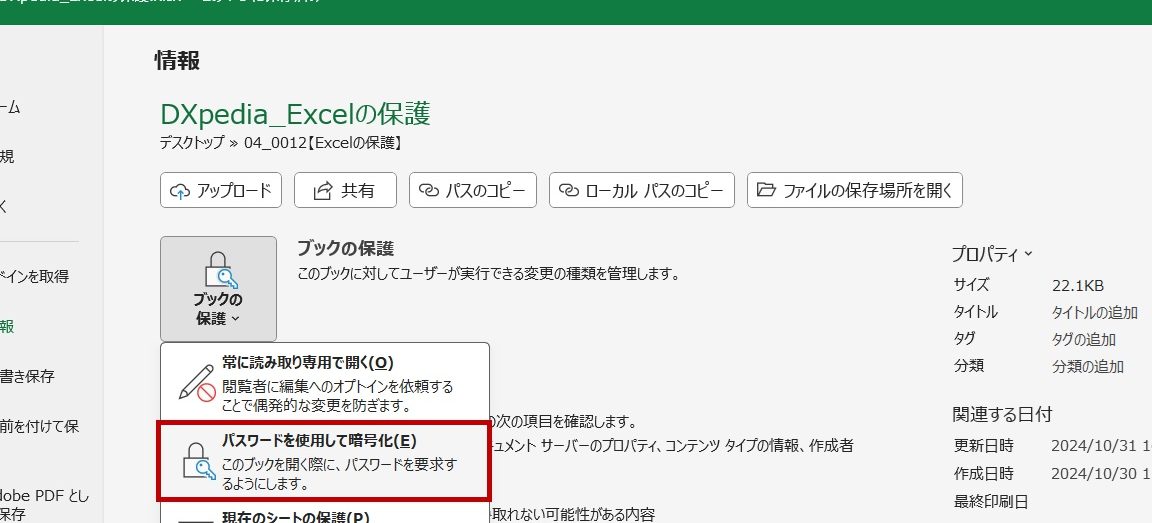Click the link icon beside ローカル パスのコピー
1152x523 pixels.
click(x=569, y=191)
